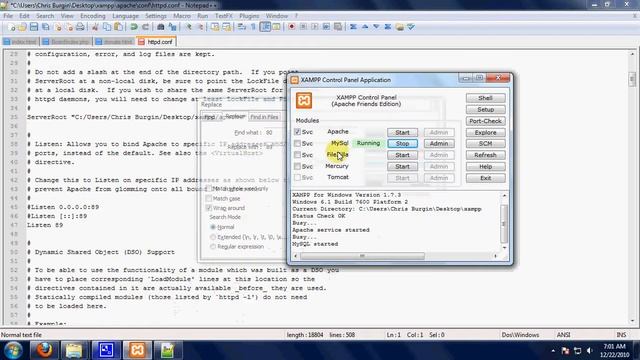Start the Mercury module

pyautogui.click(x=402, y=167)
